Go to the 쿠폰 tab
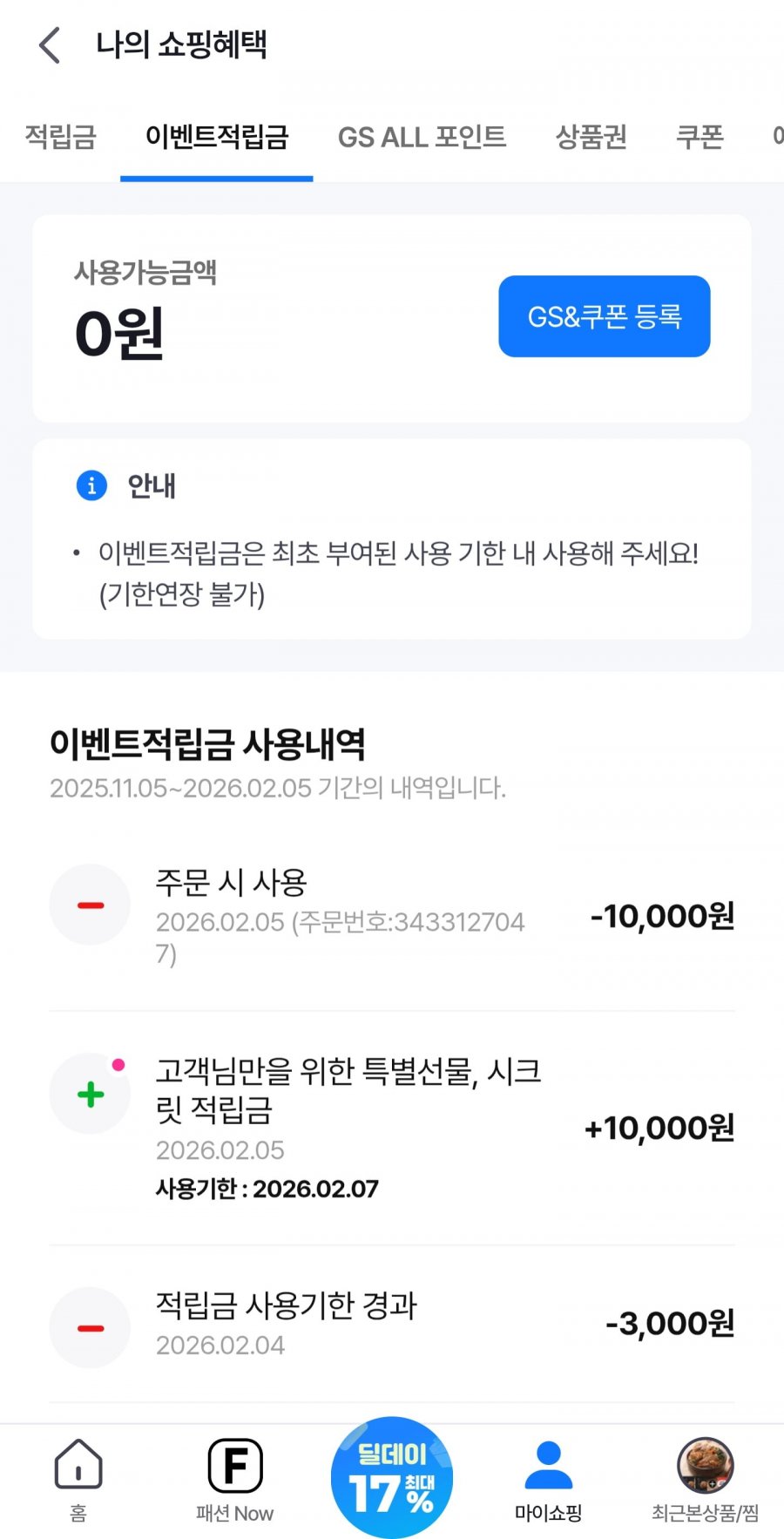This screenshot has width=784, height=1539. point(700,137)
